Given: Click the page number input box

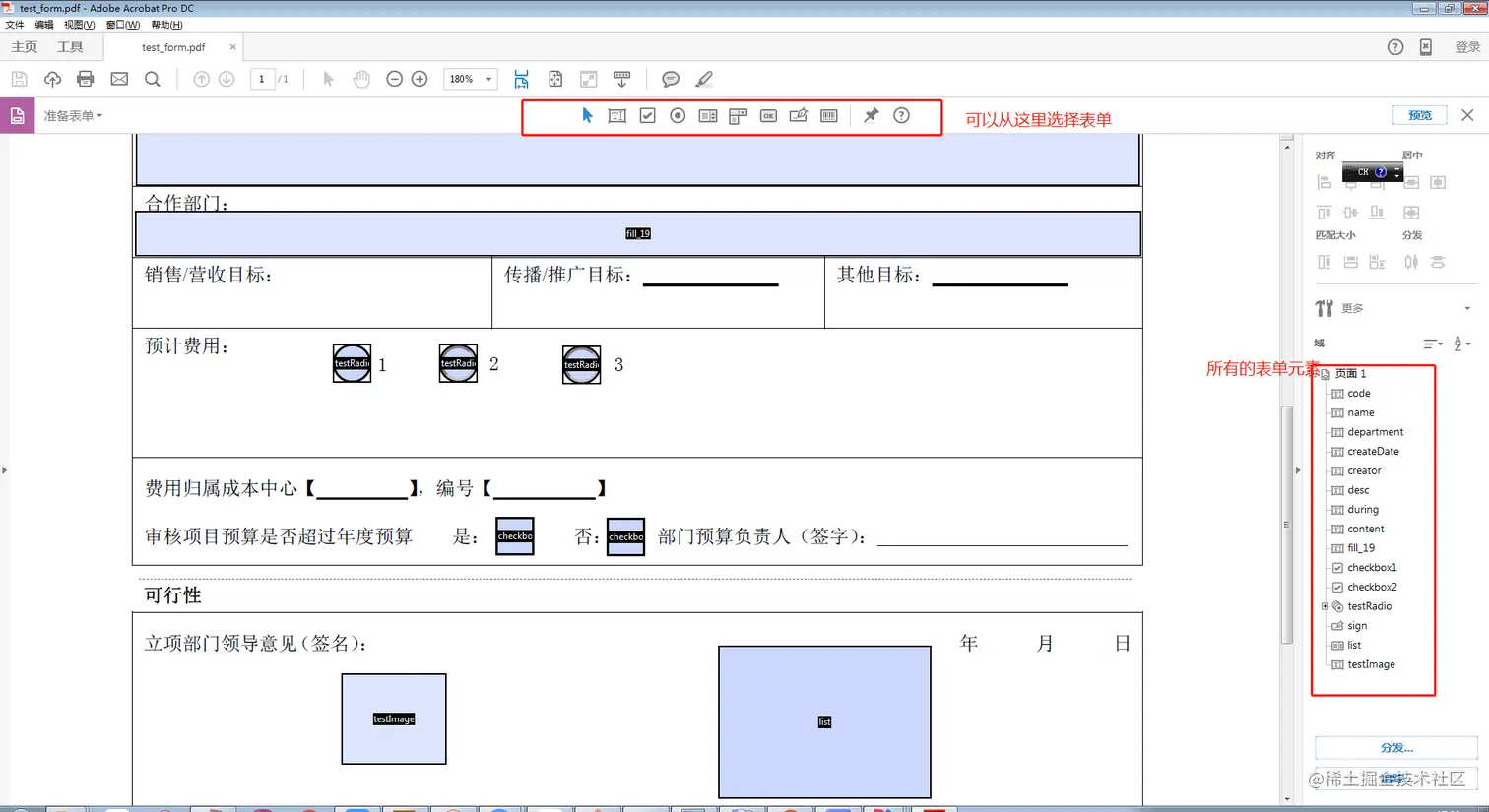Looking at the screenshot, I should tap(262, 79).
